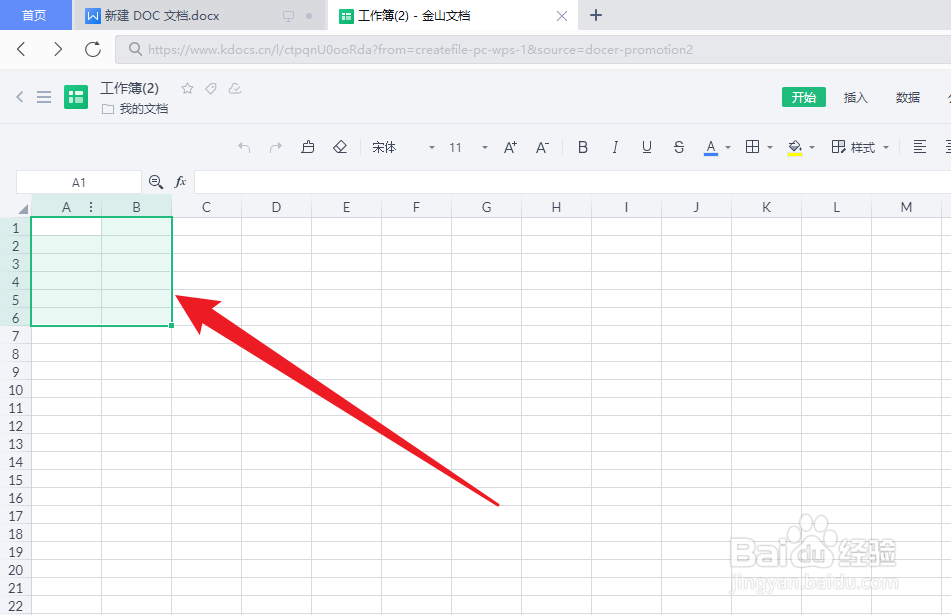Select row 10 header
The width and height of the screenshot is (951, 615).
[16, 390]
